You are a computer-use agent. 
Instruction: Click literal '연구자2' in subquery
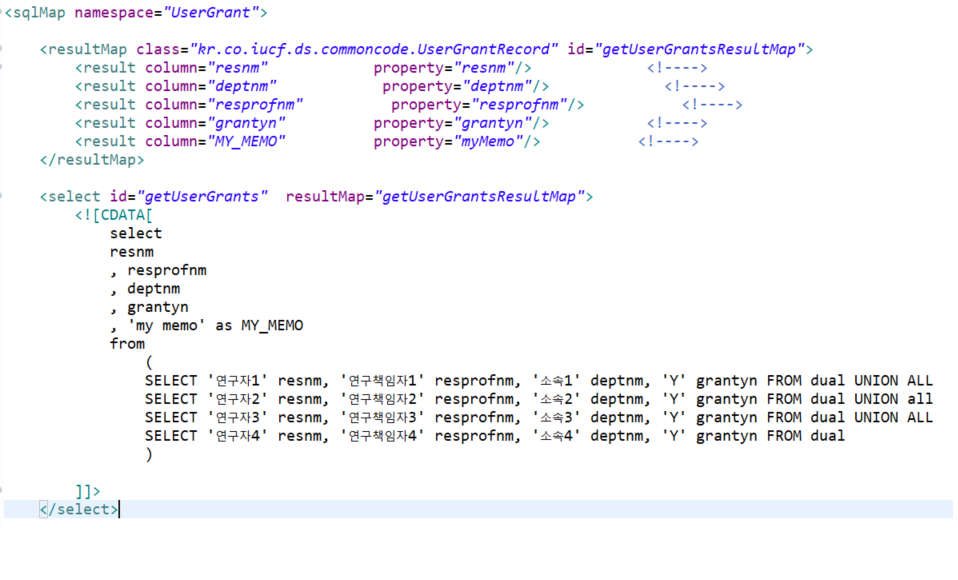[x=238, y=399]
